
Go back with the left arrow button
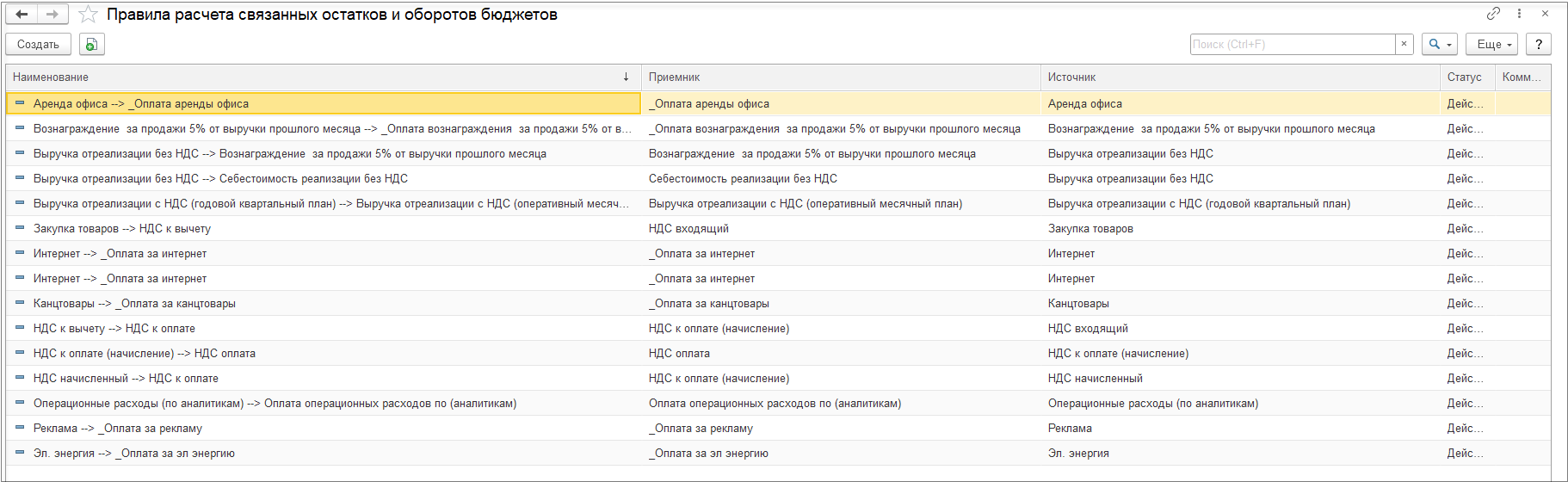coord(22,15)
